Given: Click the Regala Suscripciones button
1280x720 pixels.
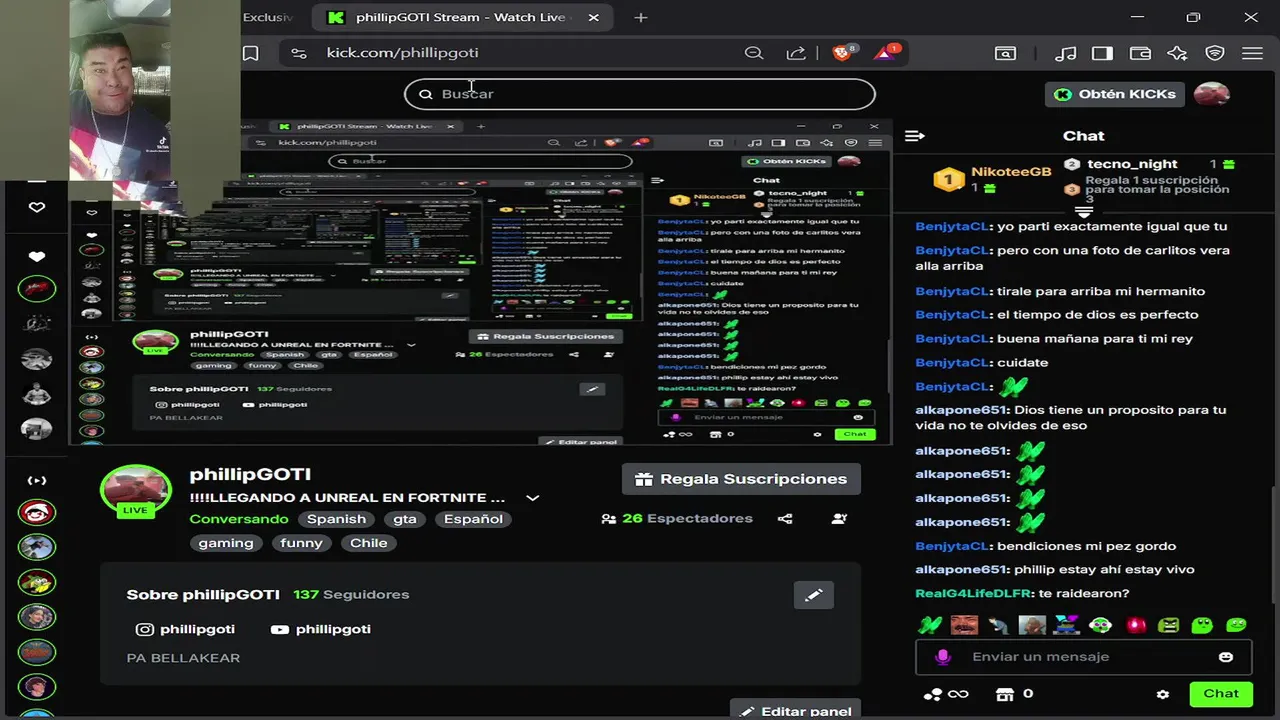Looking at the screenshot, I should click(741, 479).
